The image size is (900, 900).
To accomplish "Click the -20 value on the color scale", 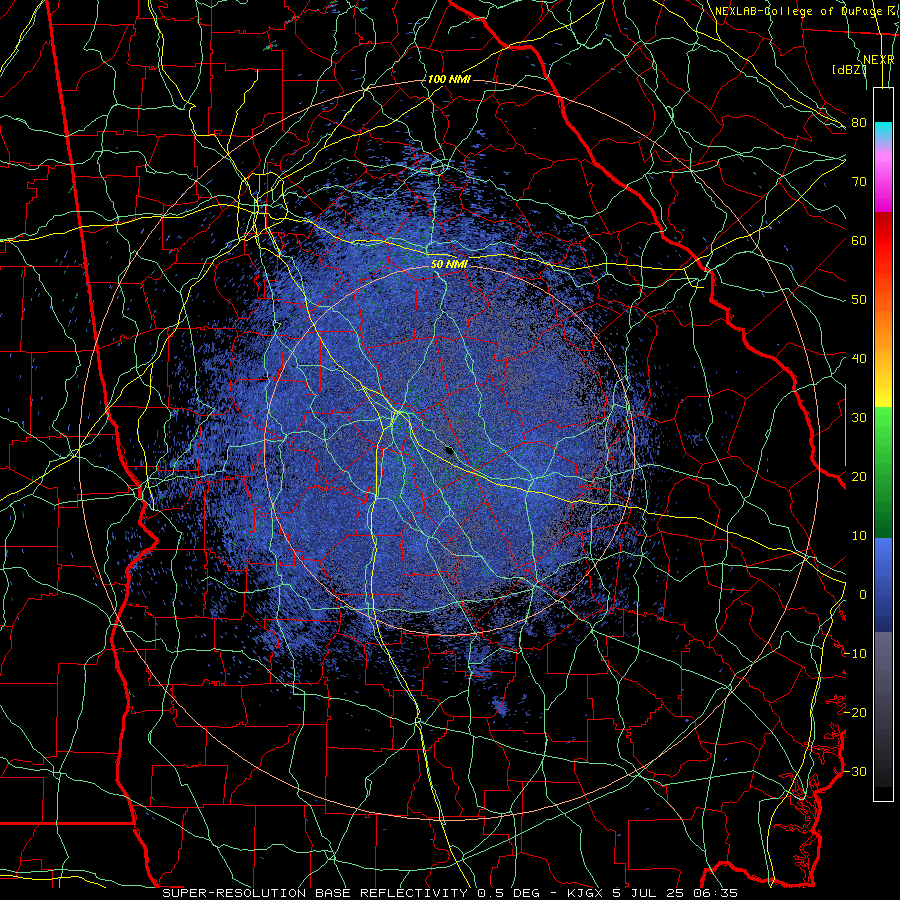I will pos(855,712).
